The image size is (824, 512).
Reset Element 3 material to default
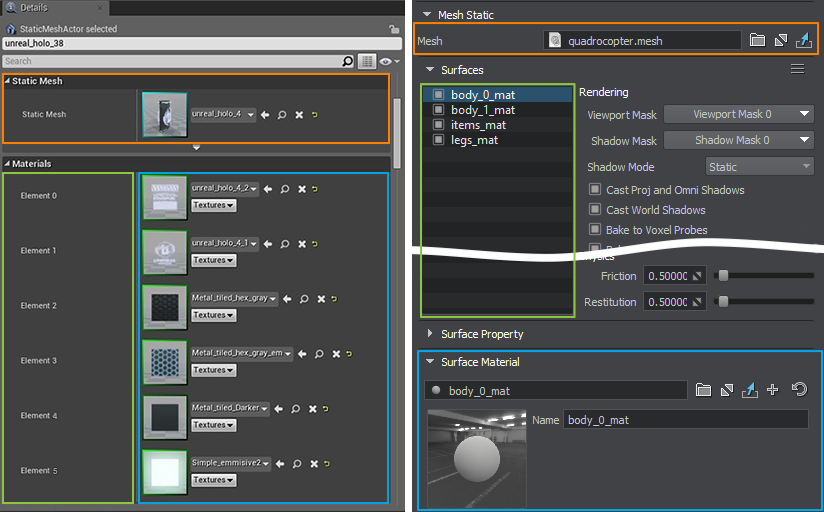[x=350, y=353]
